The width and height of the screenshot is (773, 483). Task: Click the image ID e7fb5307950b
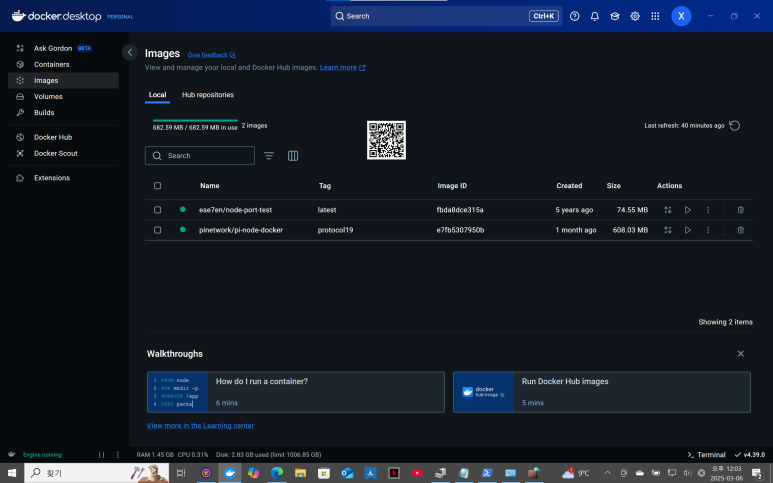point(460,230)
